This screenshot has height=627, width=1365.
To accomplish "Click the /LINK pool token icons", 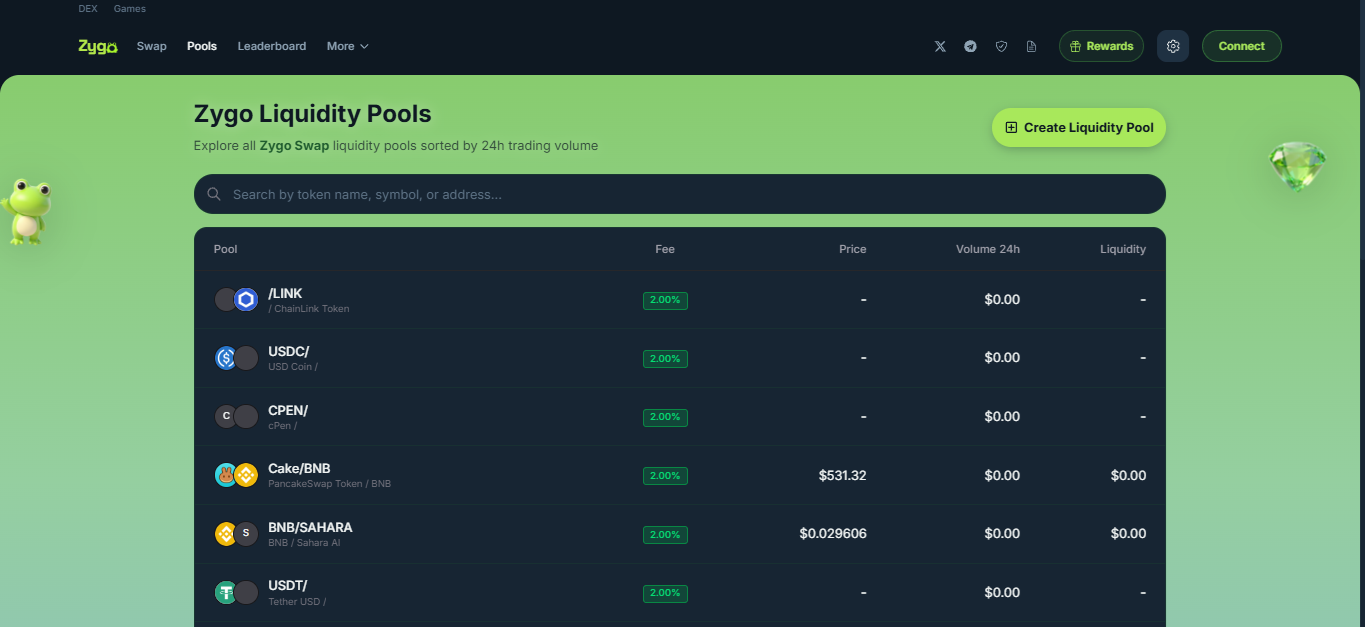I will coord(236,299).
